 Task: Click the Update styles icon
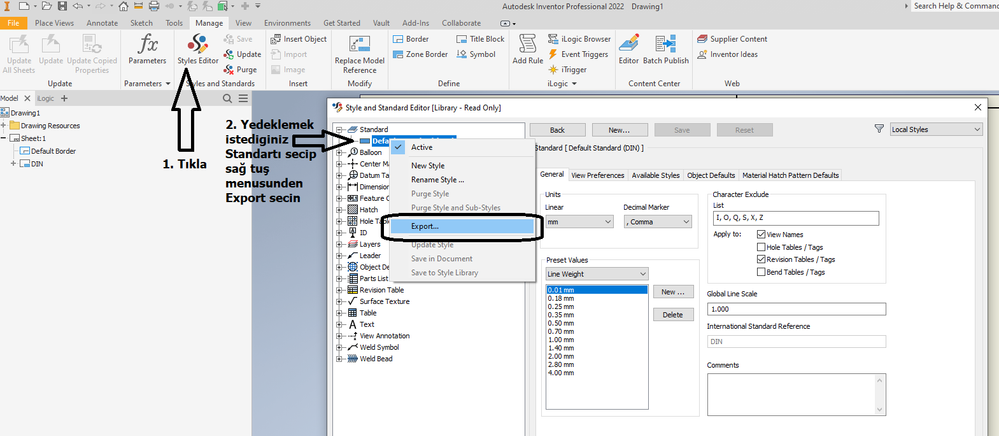(x=242, y=54)
